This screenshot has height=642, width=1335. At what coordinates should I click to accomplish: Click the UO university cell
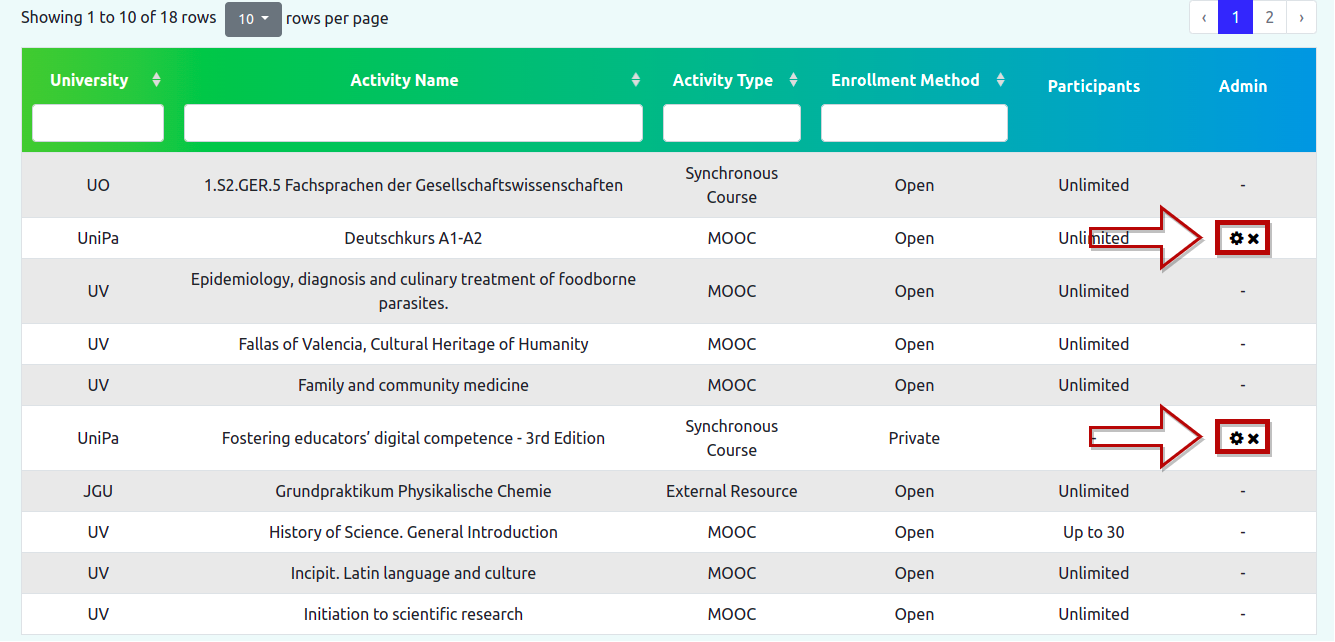click(x=98, y=185)
